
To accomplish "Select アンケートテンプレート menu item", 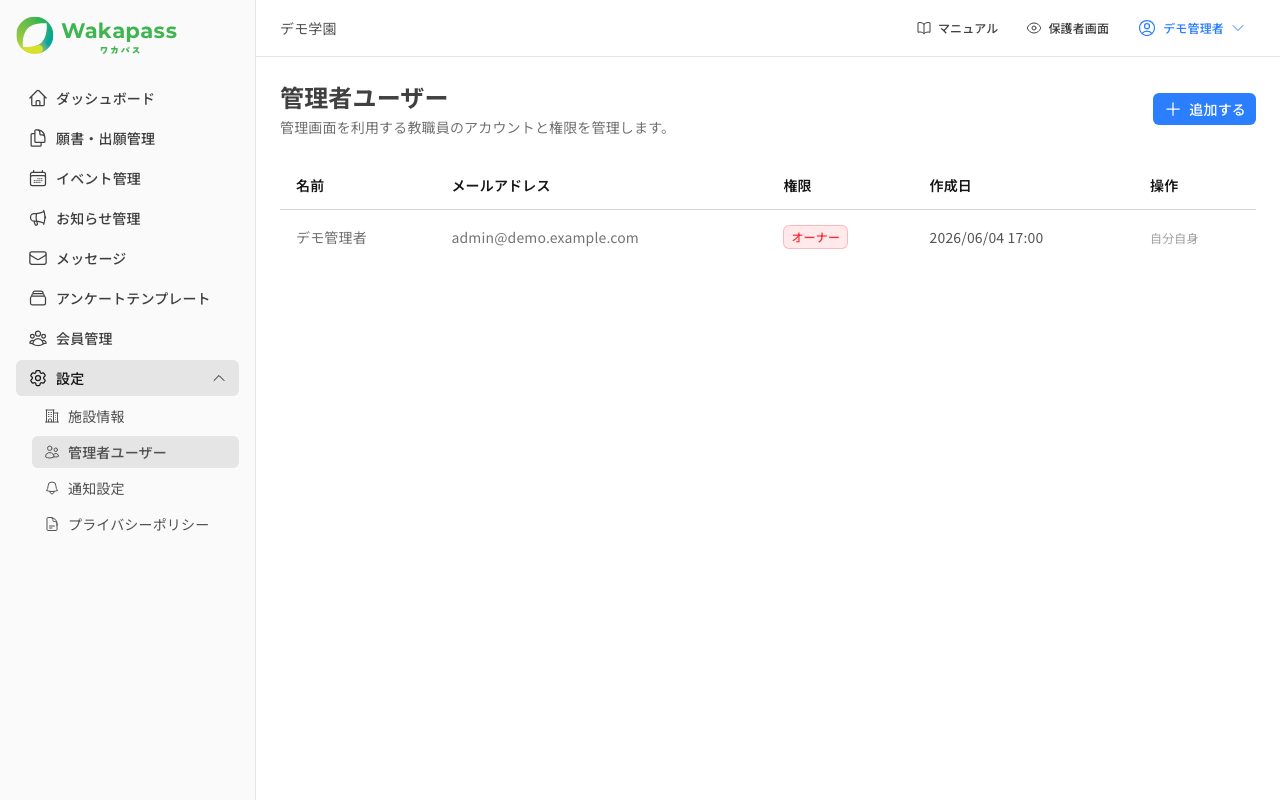I will tap(127, 298).
